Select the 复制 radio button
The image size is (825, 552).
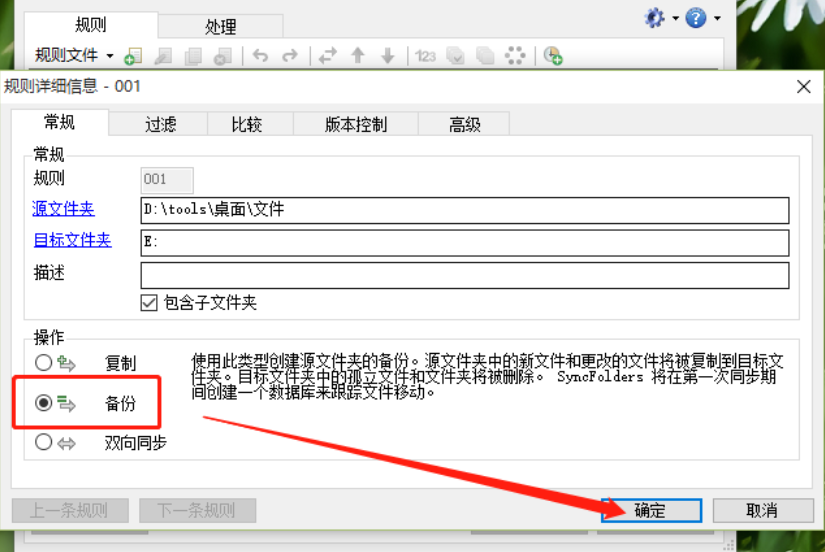click(x=44, y=362)
